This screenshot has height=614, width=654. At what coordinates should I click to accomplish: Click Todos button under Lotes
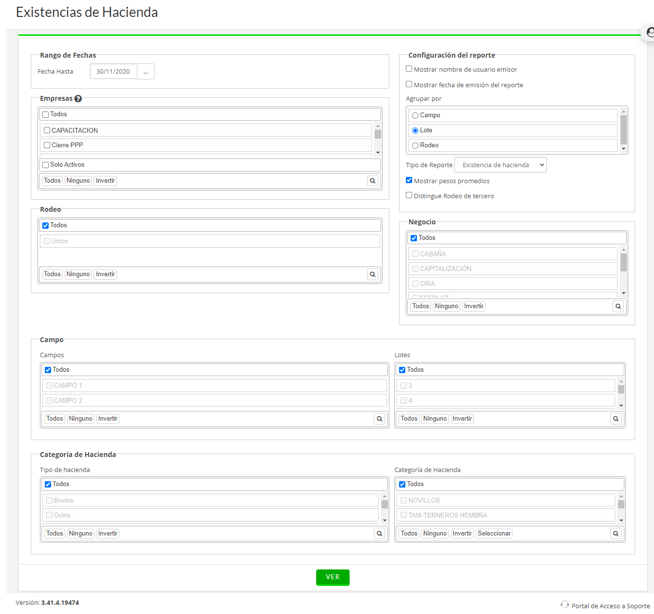coord(409,418)
